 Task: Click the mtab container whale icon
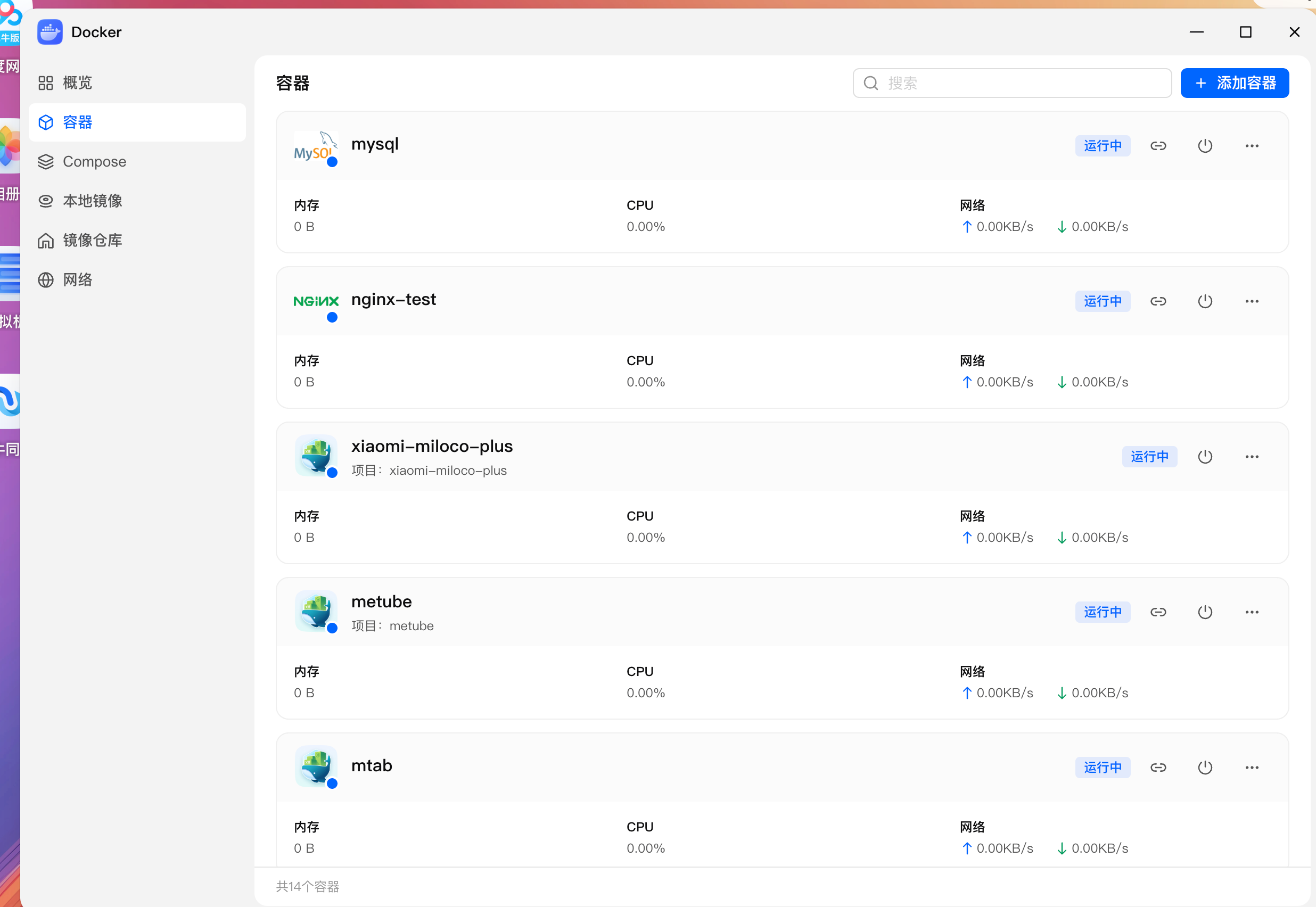[x=316, y=766]
